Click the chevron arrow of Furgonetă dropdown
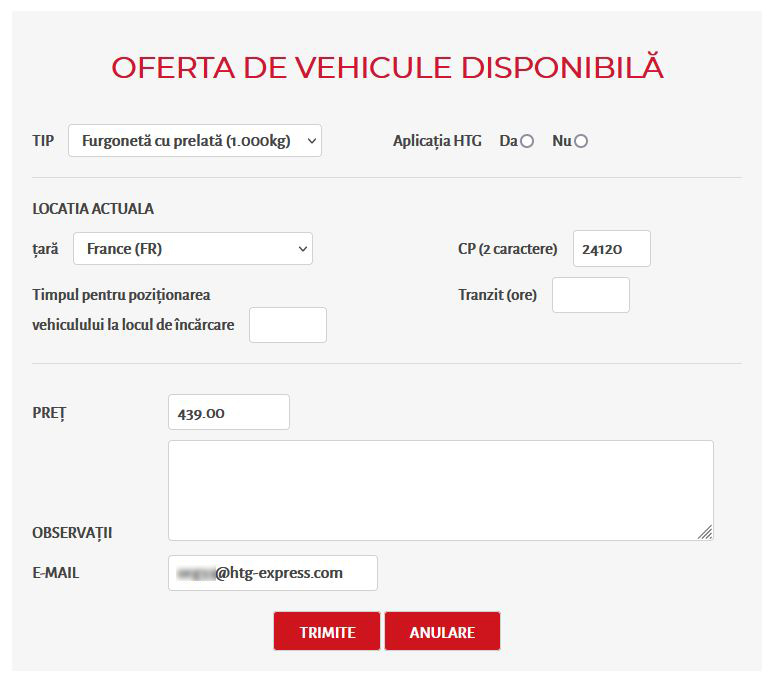The image size is (775, 681). click(x=312, y=141)
